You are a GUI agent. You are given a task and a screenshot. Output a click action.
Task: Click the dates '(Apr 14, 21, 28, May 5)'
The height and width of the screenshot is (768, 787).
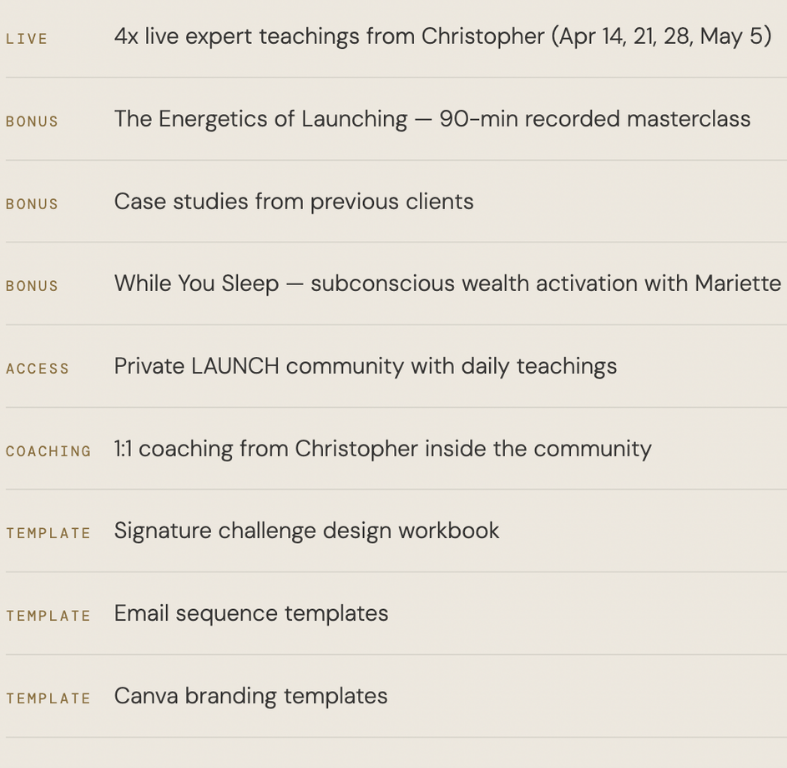pyautogui.click(x=661, y=37)
